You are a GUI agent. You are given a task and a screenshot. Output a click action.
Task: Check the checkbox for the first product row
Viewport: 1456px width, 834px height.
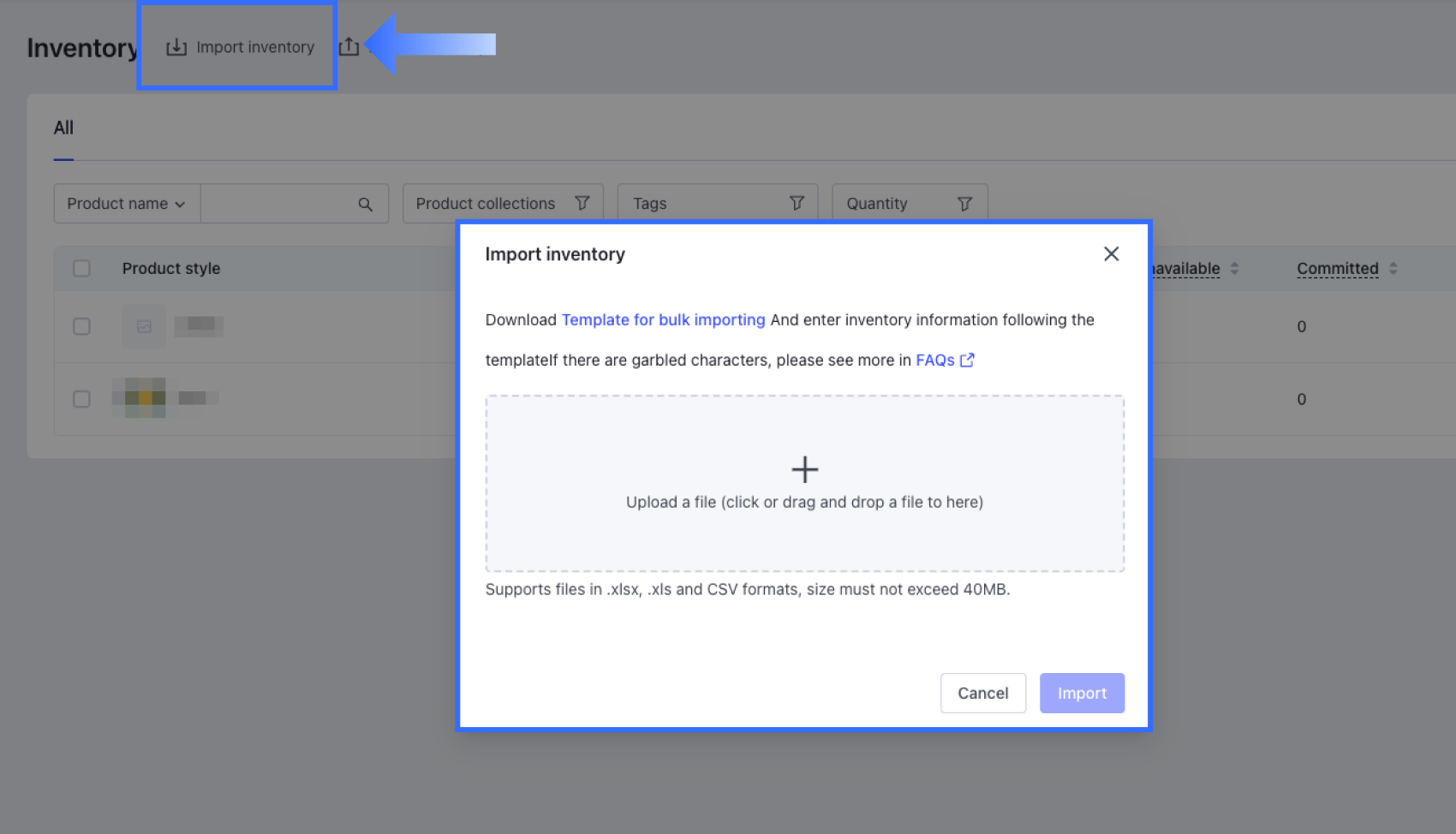pos(81,326)
